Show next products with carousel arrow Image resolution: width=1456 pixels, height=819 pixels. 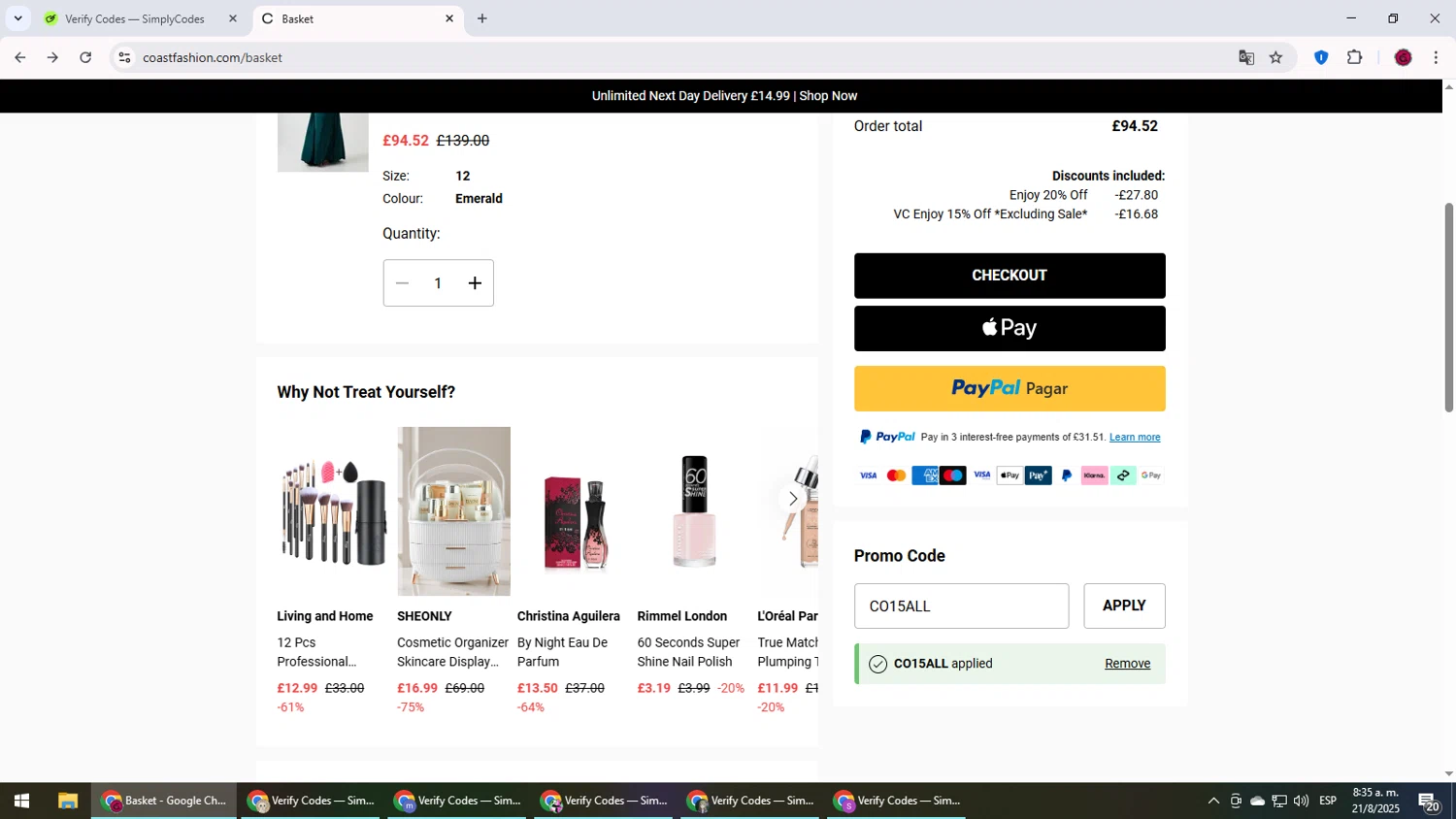(792, 499)
